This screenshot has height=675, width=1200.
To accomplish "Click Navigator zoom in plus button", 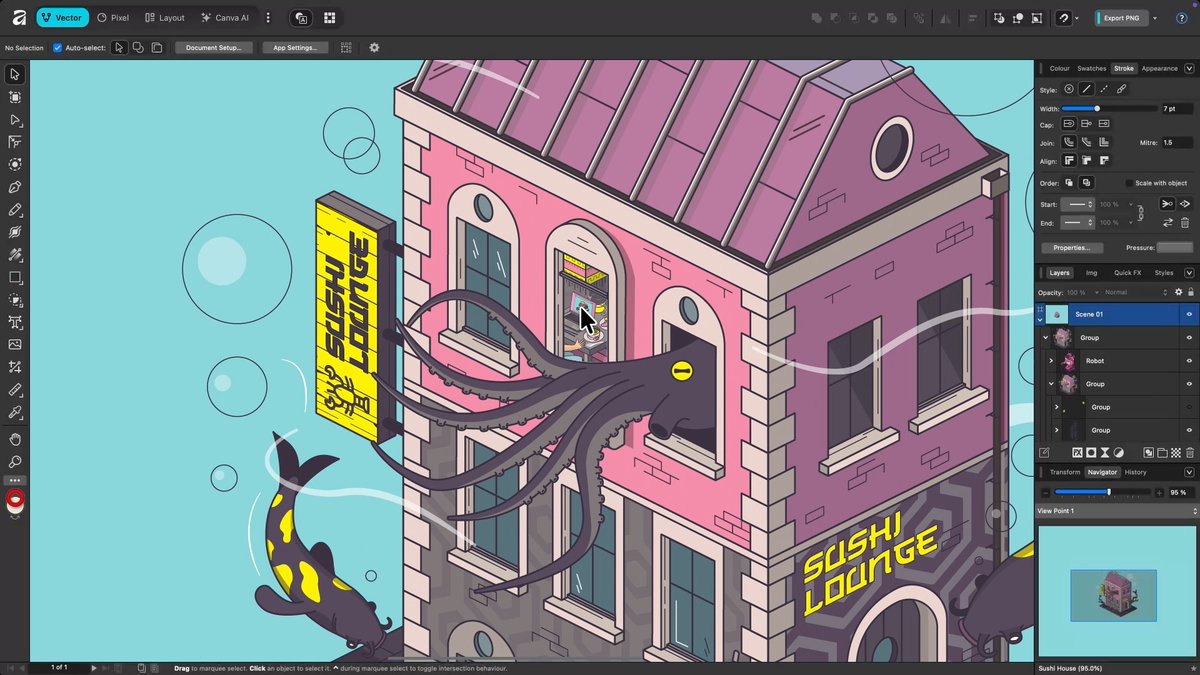I will click(1159, 492).
